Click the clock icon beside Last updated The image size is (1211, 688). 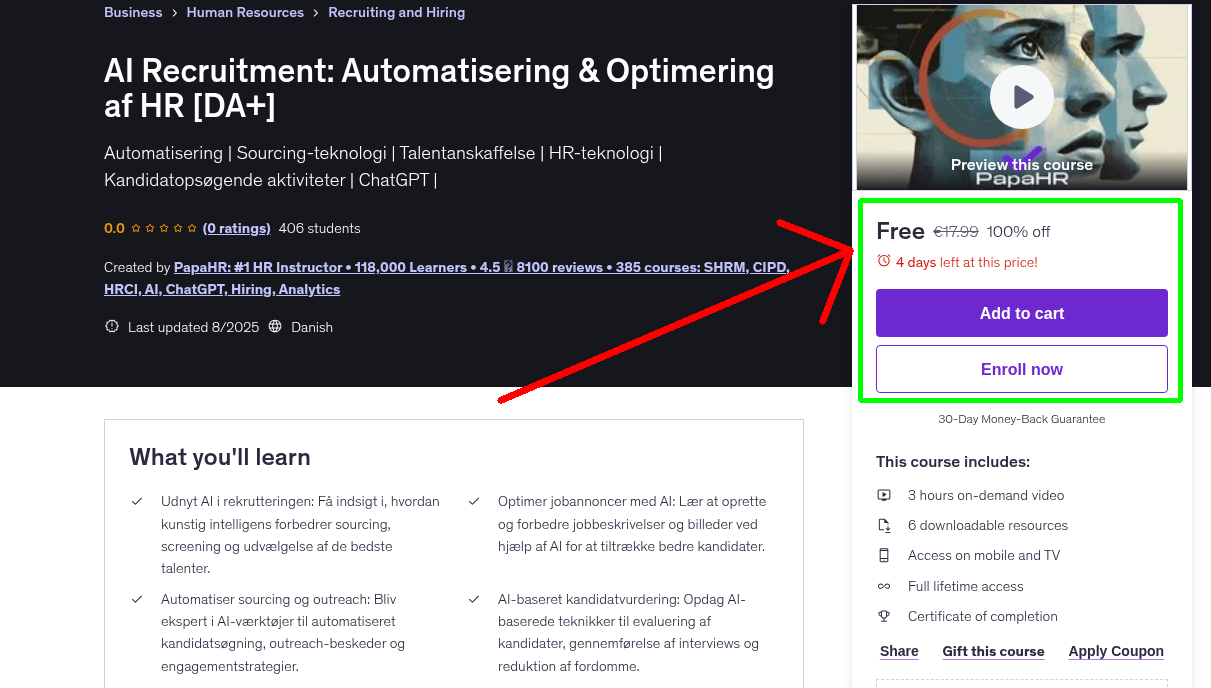click(x=111, y=326)
